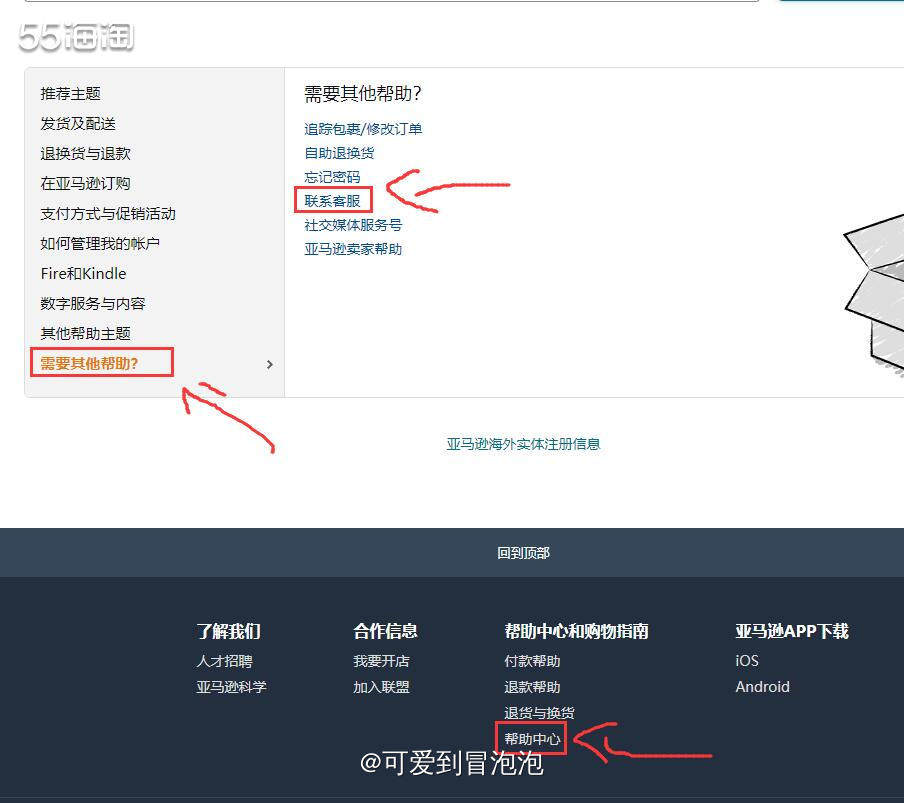The image size is (904, 803).
Task: Click the 帮助中心和购物指南 footer heading
Action: [x=577, y=631]
